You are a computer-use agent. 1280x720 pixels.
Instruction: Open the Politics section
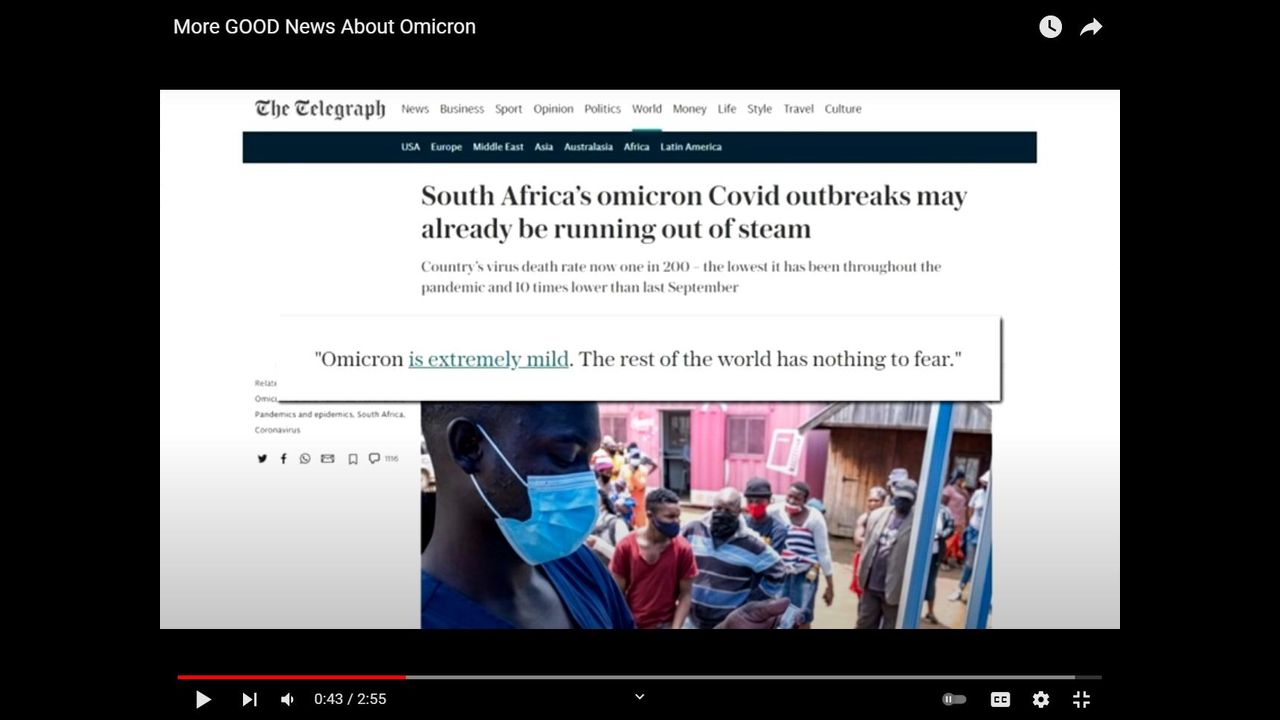coord(602,109)
